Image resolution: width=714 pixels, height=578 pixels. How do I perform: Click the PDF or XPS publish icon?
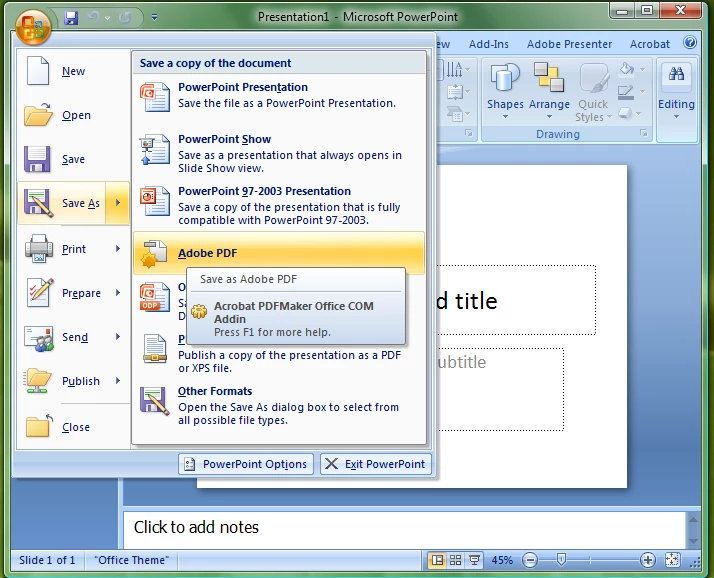point(155,348)
